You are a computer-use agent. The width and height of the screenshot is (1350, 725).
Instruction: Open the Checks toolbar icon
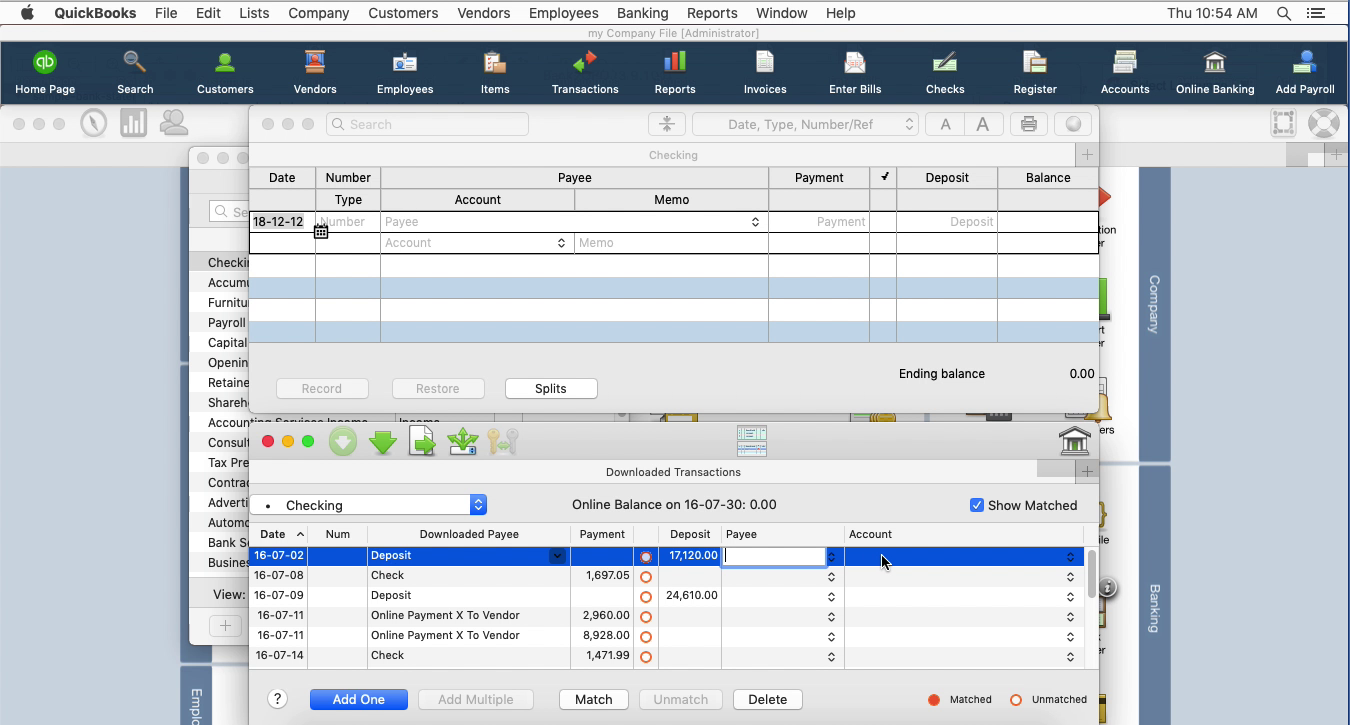[x=945, y=72]
